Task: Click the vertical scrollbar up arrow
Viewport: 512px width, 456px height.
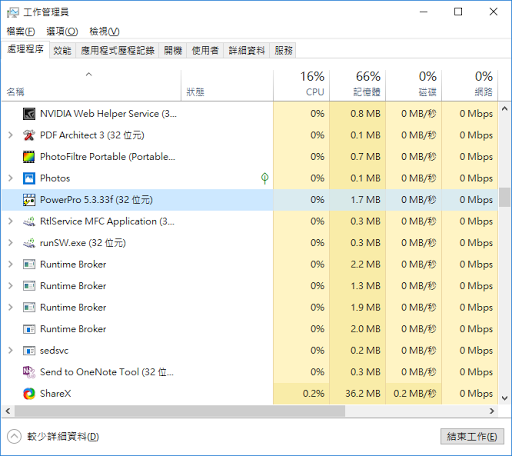Action: 505,109
